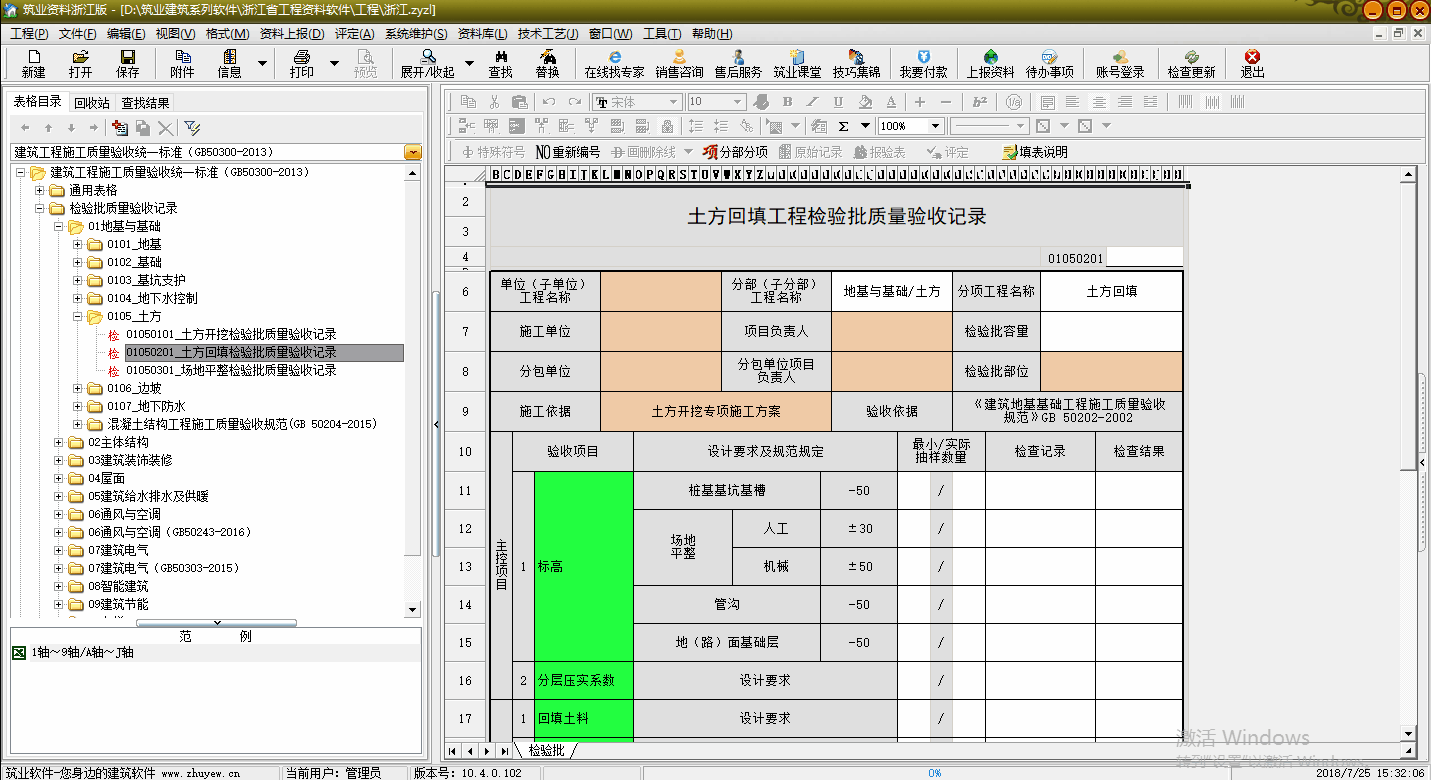
Task: Switch to the 回收站 tab
Action: coord(92,103)
